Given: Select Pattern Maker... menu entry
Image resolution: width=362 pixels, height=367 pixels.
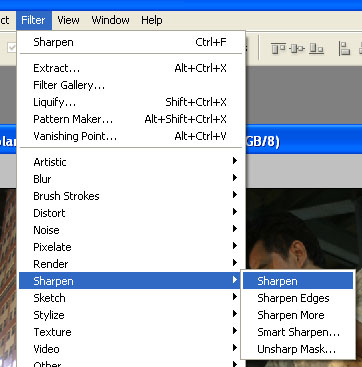Looking at the screenshot, I should (x=131, y=119).
